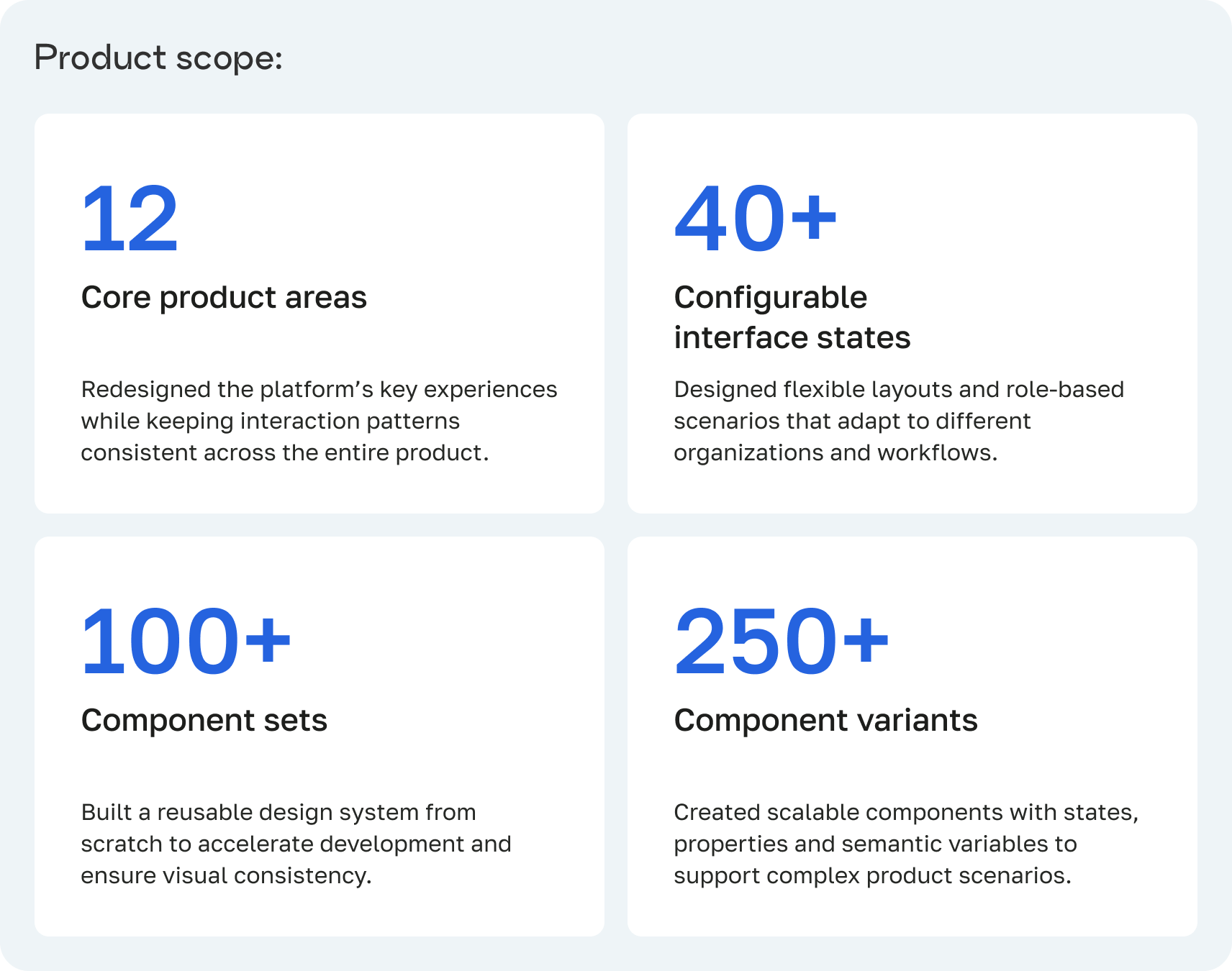The image size is (1232, 971).
Task: Click the plus sign after 100
Action: click(x=268, y=639)
